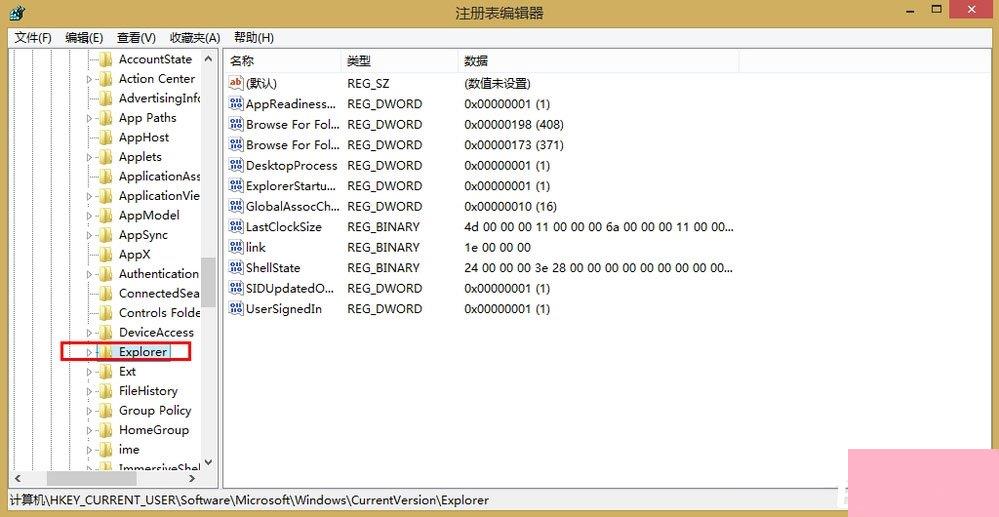Select the ConnectedSea key
The image size is (999, 517).
pyautogui.click(x=159, y=293)
